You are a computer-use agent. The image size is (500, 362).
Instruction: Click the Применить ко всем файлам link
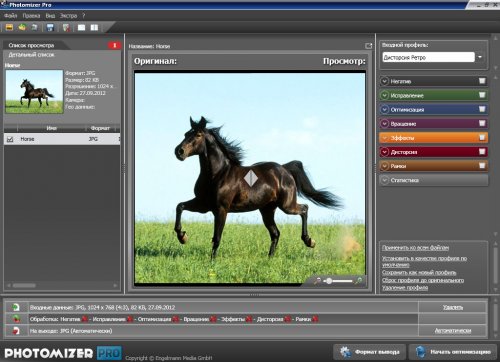(x=415, y=248)
